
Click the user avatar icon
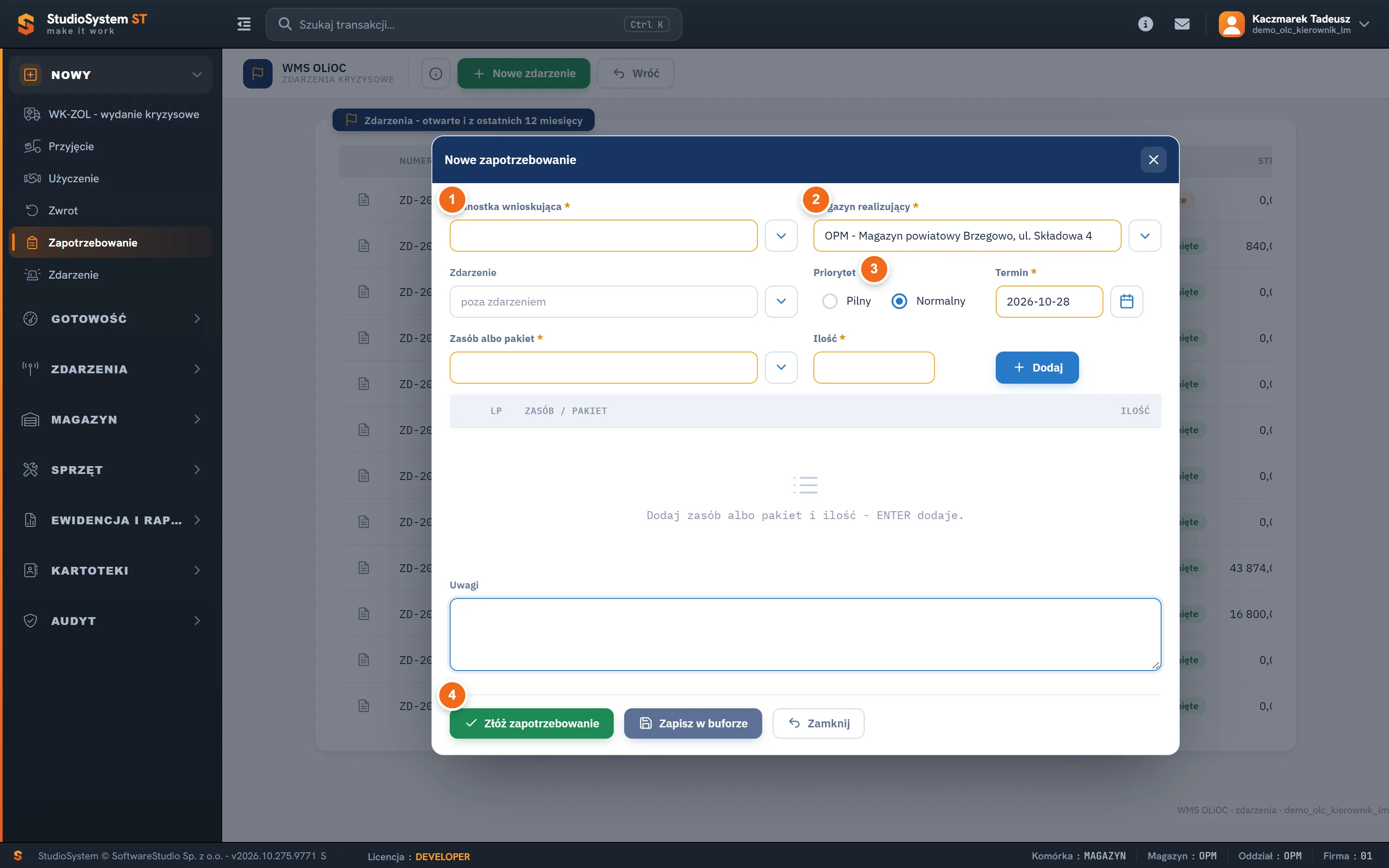click(1231, 24)
